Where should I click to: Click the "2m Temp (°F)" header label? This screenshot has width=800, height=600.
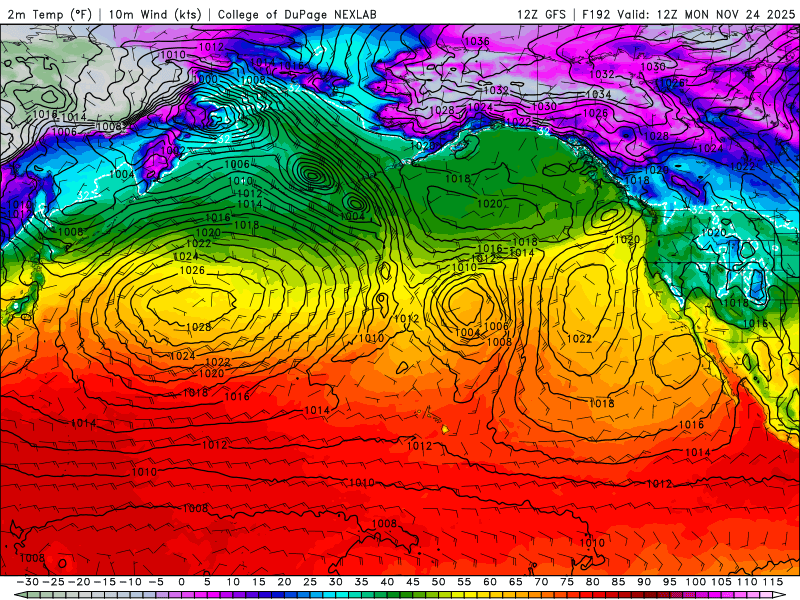click(x=49, y=14)
